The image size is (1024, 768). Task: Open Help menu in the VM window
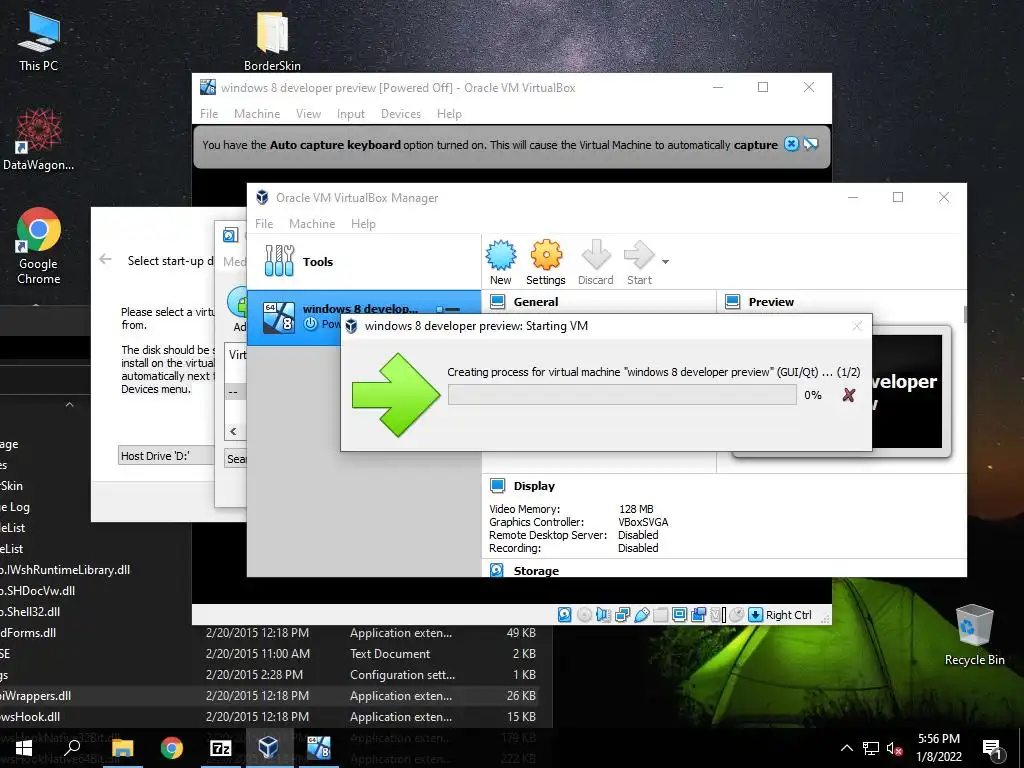(449, 114)
